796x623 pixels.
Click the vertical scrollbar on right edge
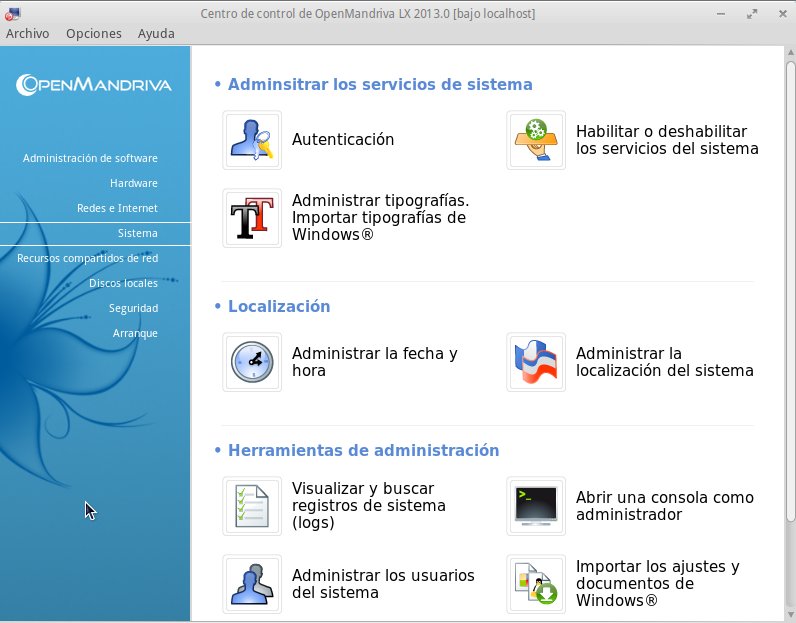tap(790, 291)
